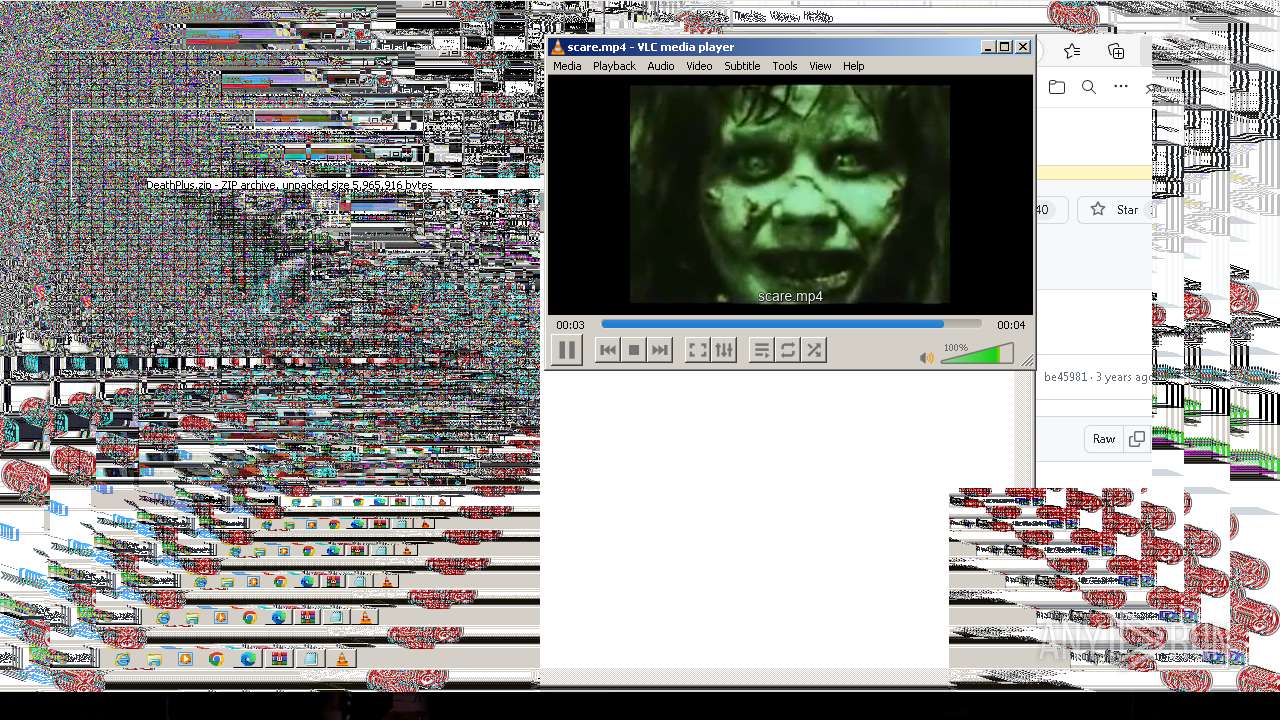
Task: Stop playback with the VLC stop button
Action: [x=633, y=350]
